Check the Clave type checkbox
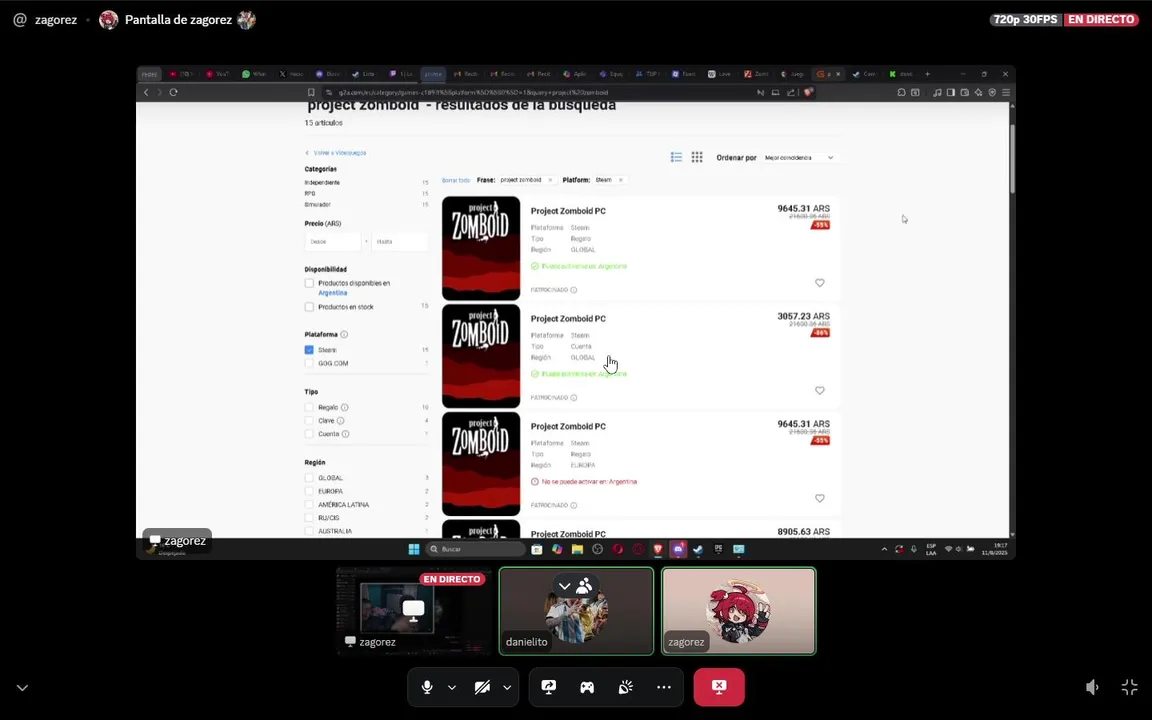Screen dimensions: 1152x720 click(309, 420)
